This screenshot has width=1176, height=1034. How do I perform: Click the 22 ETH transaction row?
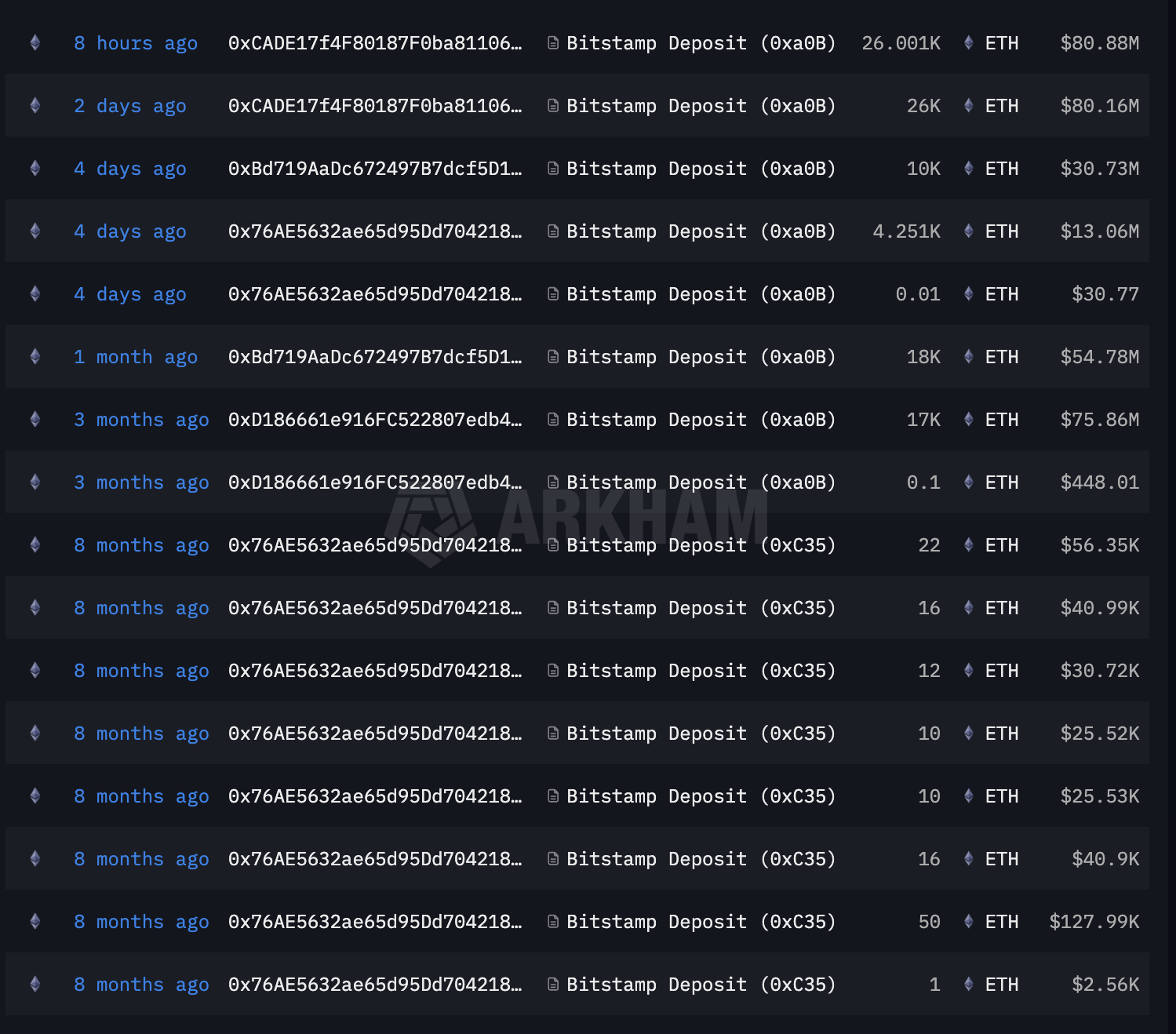(577, 544)
